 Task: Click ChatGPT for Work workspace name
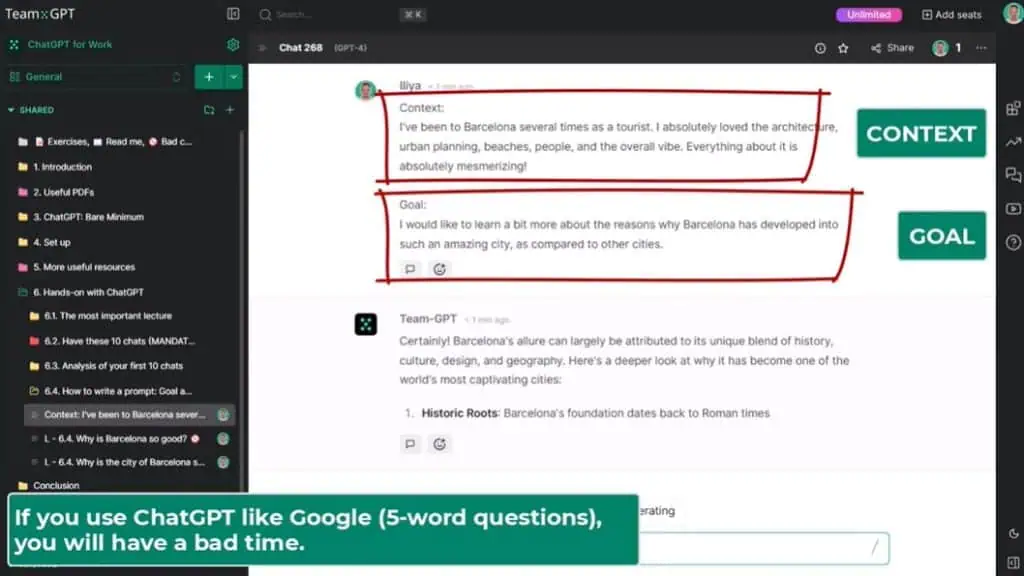(70, 44)
